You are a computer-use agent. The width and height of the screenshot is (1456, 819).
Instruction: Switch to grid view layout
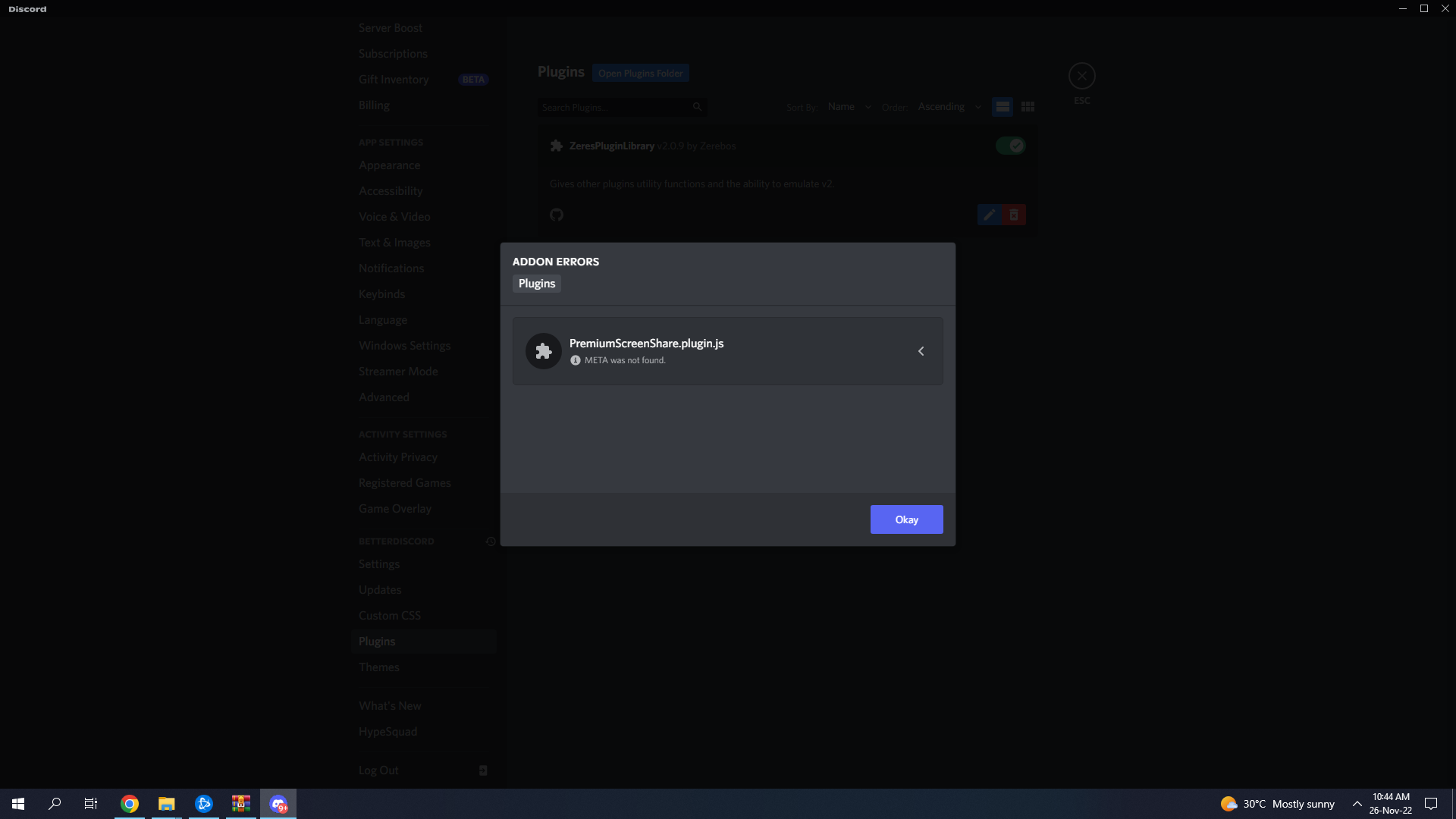(x=1028, y=106)
